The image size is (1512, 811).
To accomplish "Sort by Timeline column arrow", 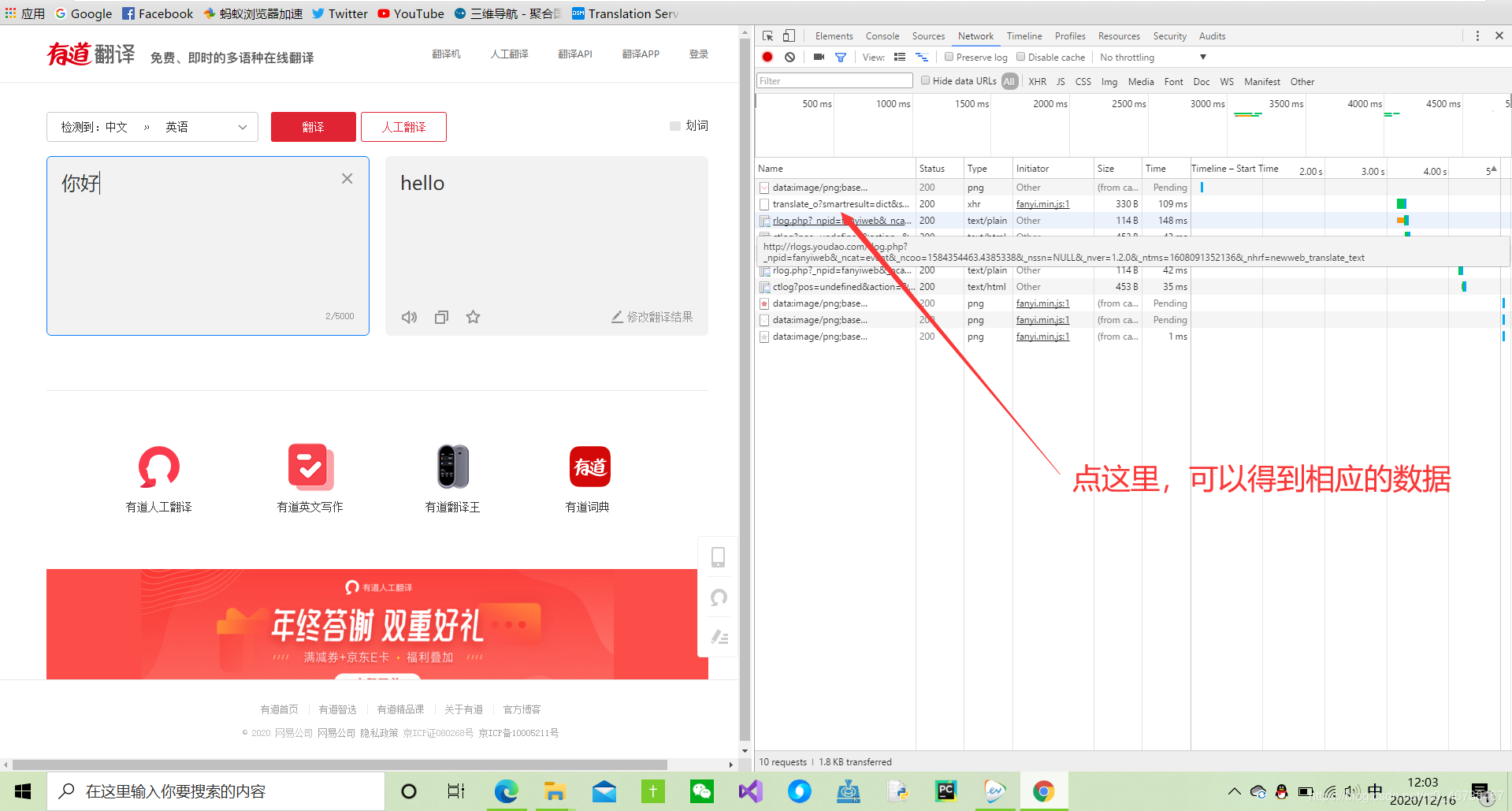I will click(1493, 169).
